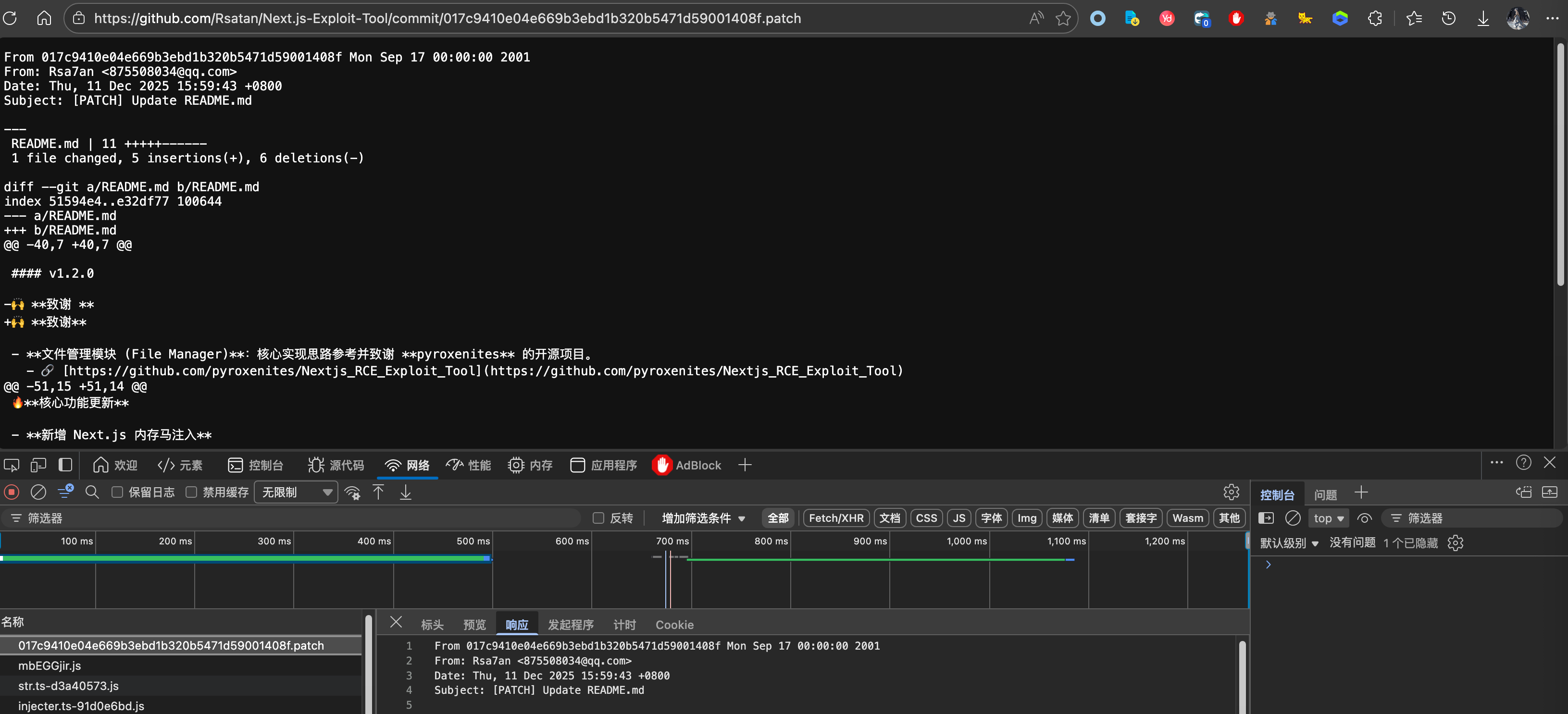Toggle device emulation icon in DevTools
Screen dimensions: 1568x714
coord(38,466)
